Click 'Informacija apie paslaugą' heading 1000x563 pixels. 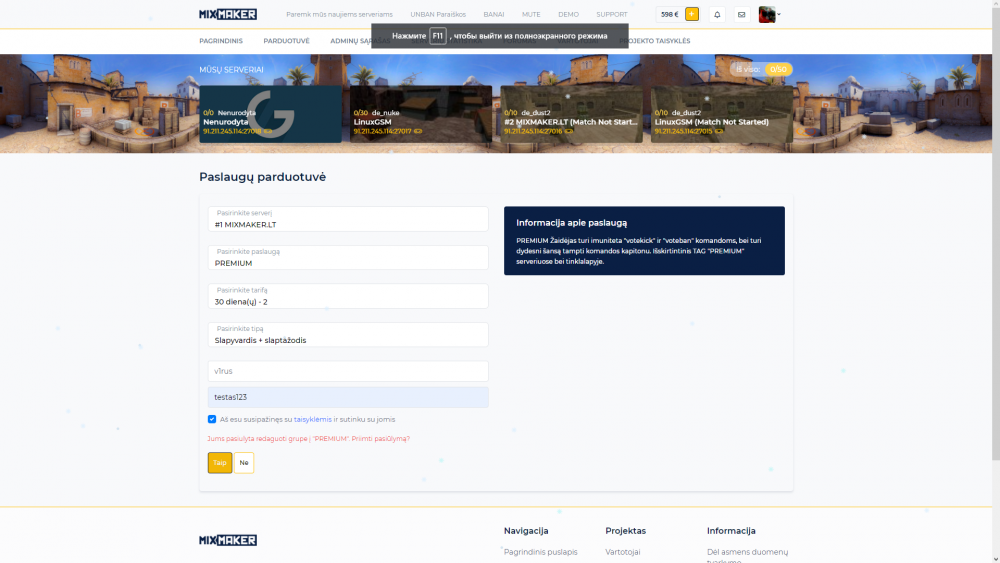[x=571, y=223]
